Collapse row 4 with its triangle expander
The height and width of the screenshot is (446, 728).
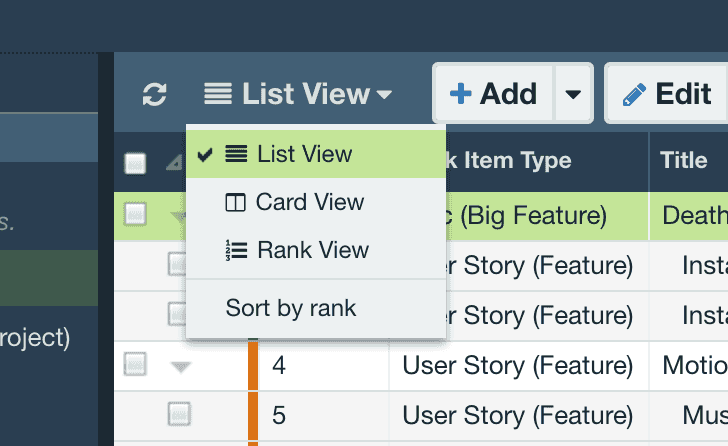[181, 368]
